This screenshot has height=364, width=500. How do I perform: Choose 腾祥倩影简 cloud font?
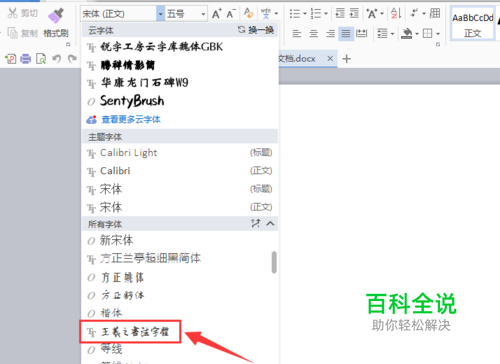[x=180, y=65]
